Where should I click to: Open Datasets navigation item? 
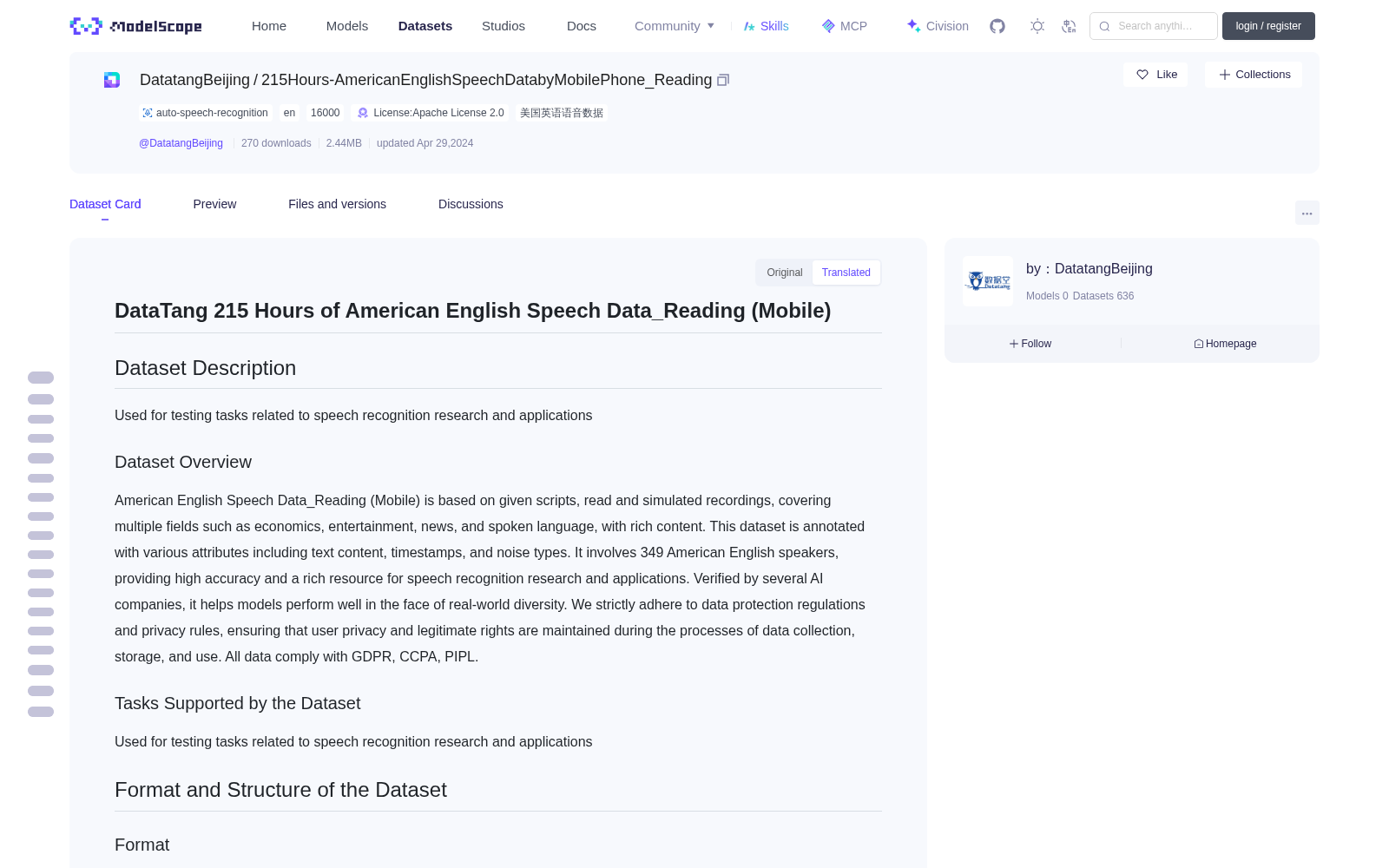click(425, 26)
